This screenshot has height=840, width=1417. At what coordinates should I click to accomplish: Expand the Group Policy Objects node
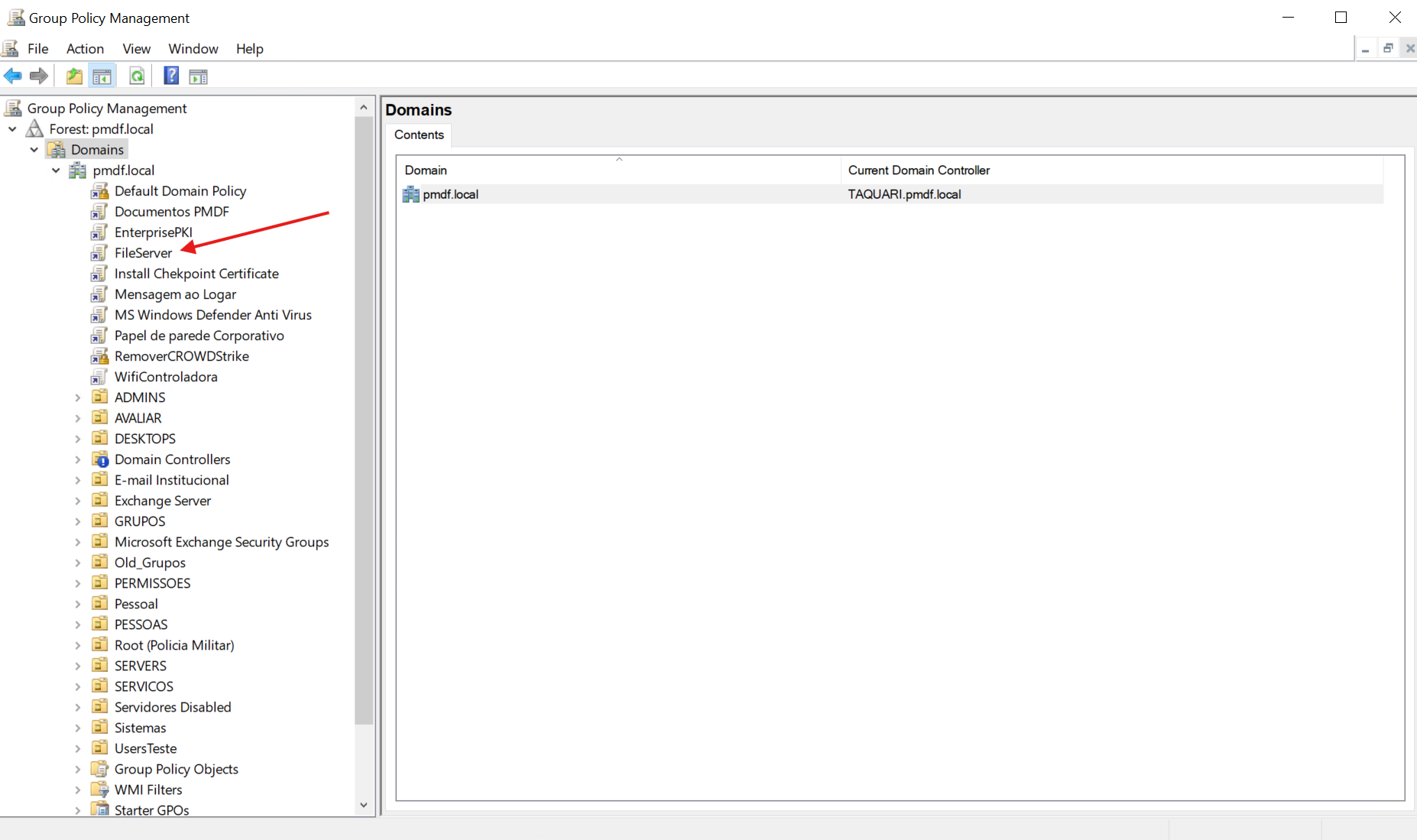[78, 770]
